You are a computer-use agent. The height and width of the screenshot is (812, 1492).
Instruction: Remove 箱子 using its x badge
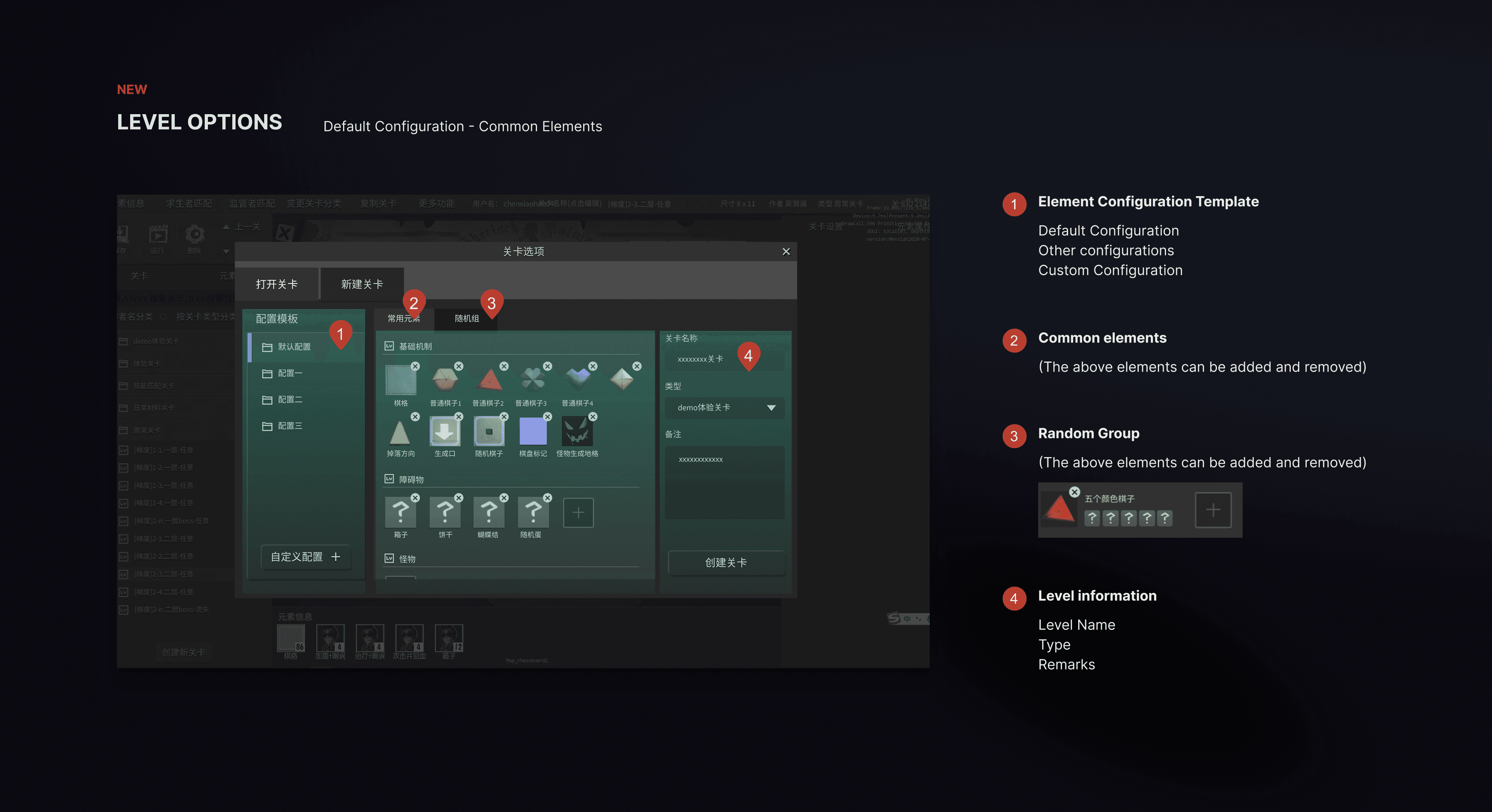[415, 498]
